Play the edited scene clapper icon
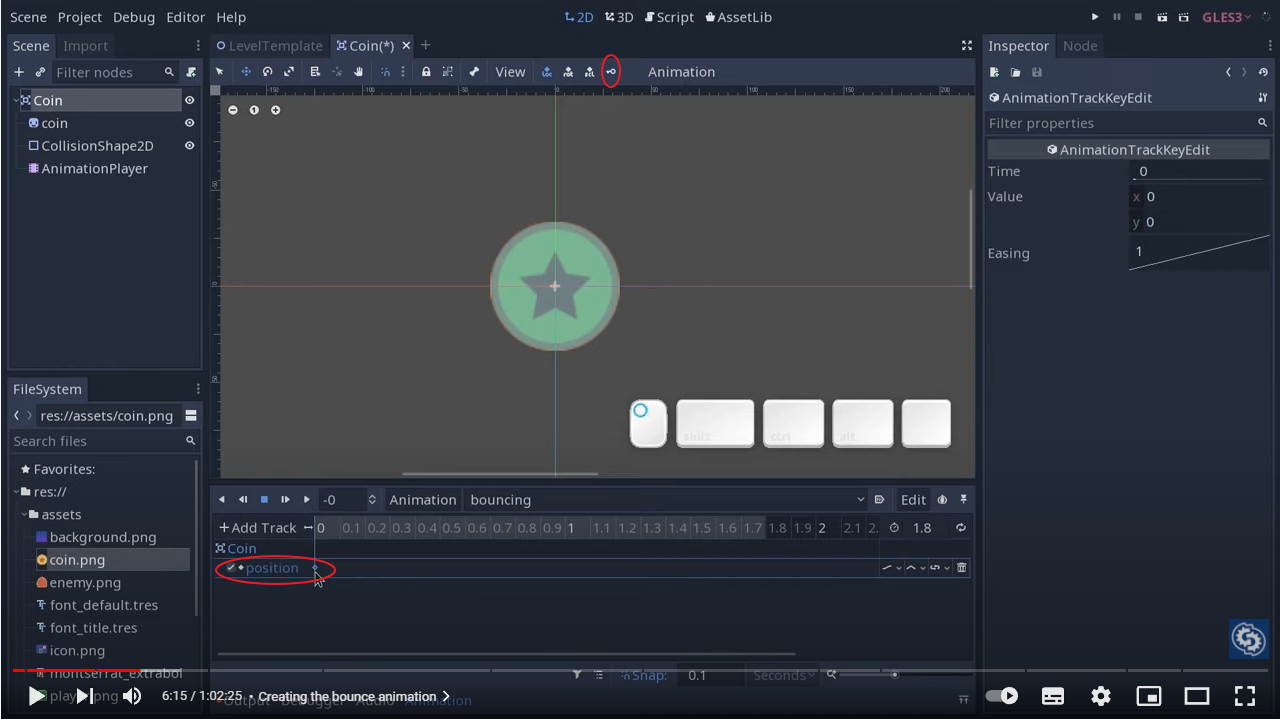The height and width of the screenshot is (719, 1280). point(1162,17)
